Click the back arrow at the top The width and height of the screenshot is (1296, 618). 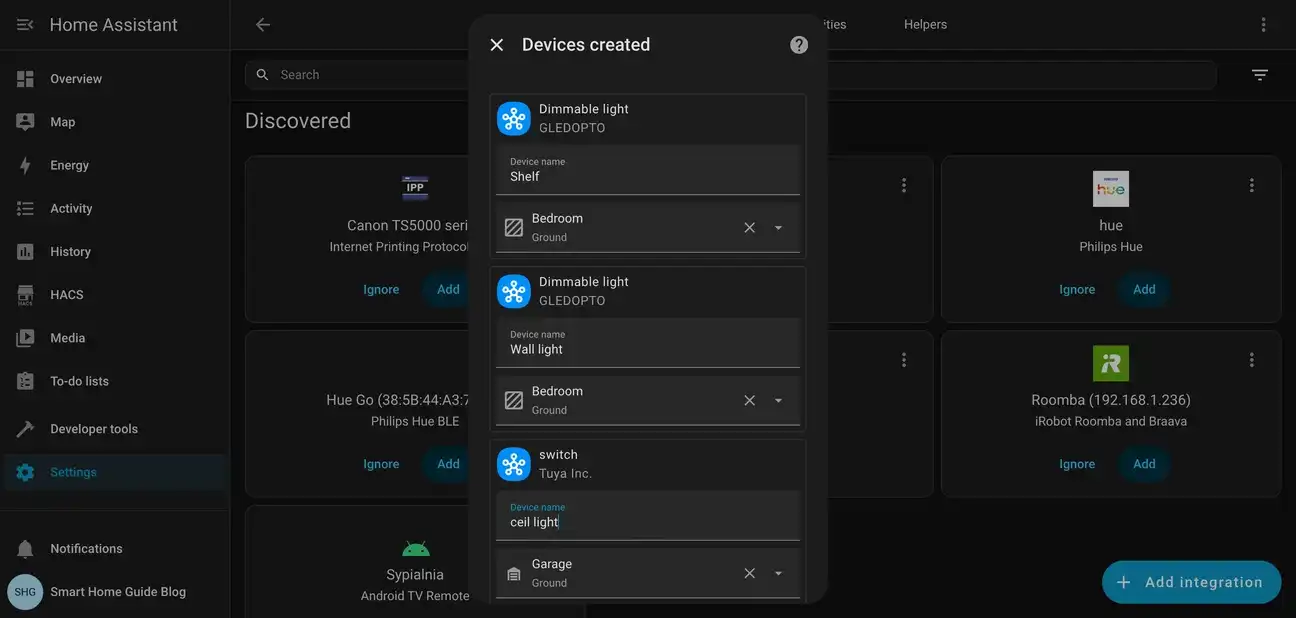coord(262,23)
